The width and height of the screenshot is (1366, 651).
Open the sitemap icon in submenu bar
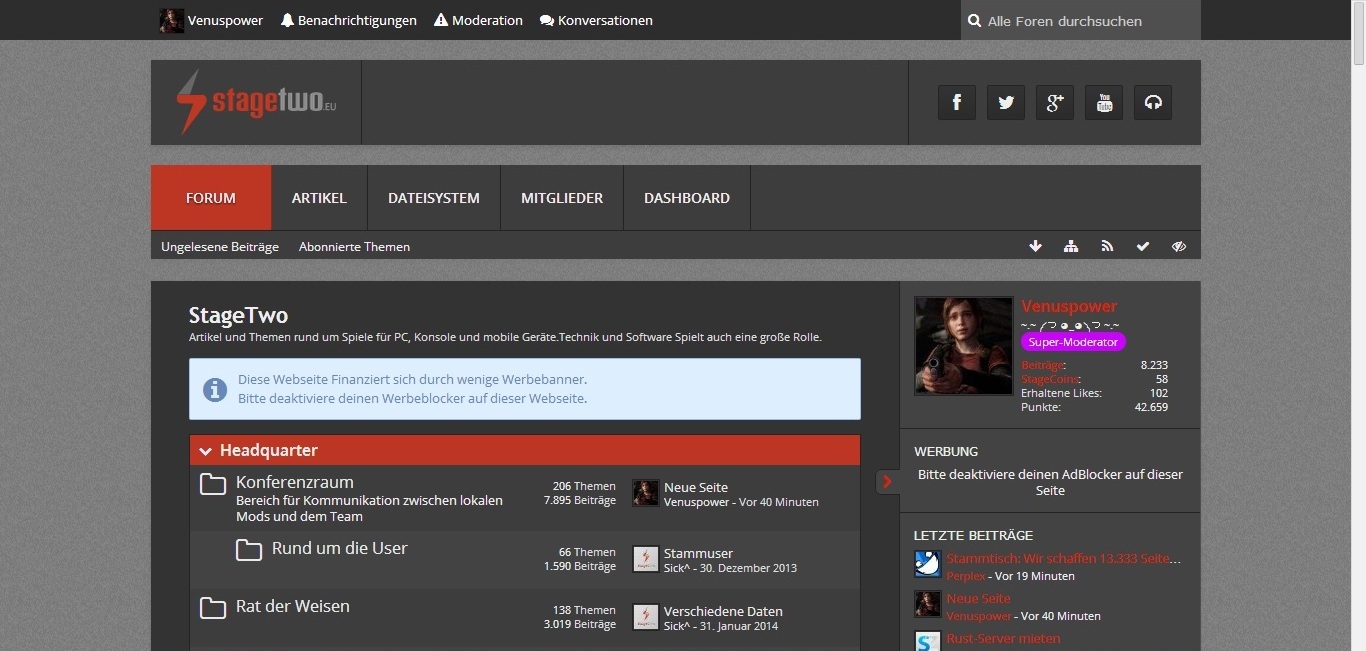click(x=1071, y=246)
